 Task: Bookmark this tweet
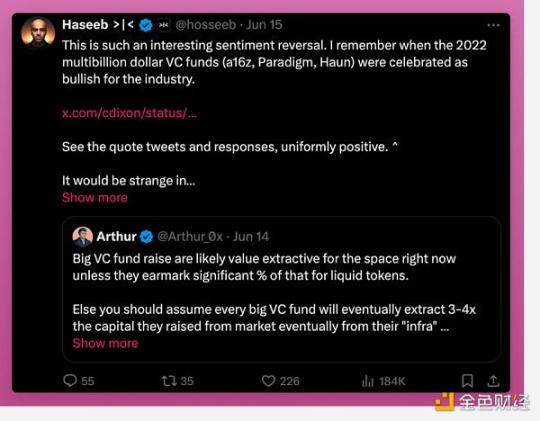(467, 381)
